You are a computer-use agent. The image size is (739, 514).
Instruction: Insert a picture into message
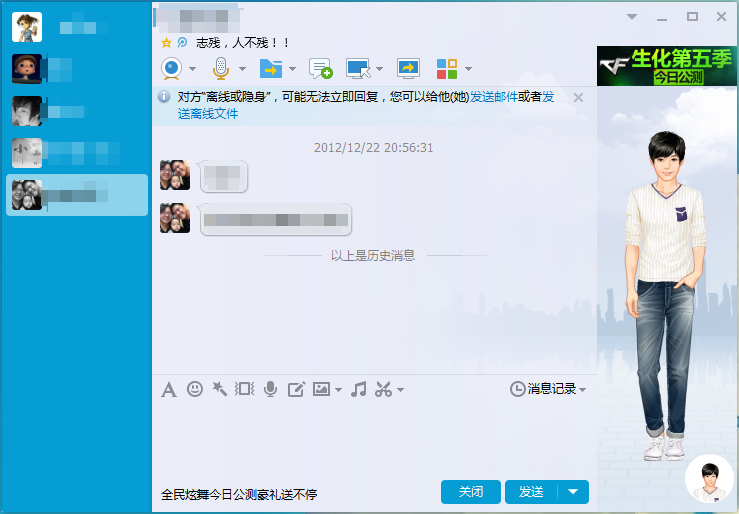coord(321,389)
